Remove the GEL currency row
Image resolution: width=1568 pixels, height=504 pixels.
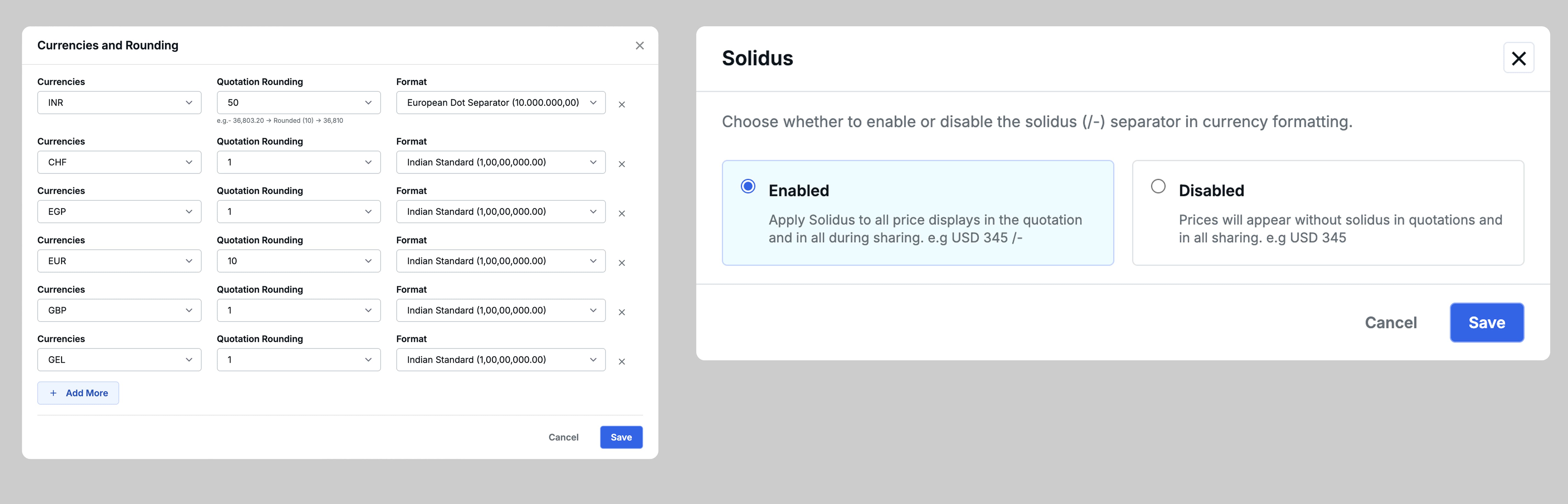click(x=621, y=361)
